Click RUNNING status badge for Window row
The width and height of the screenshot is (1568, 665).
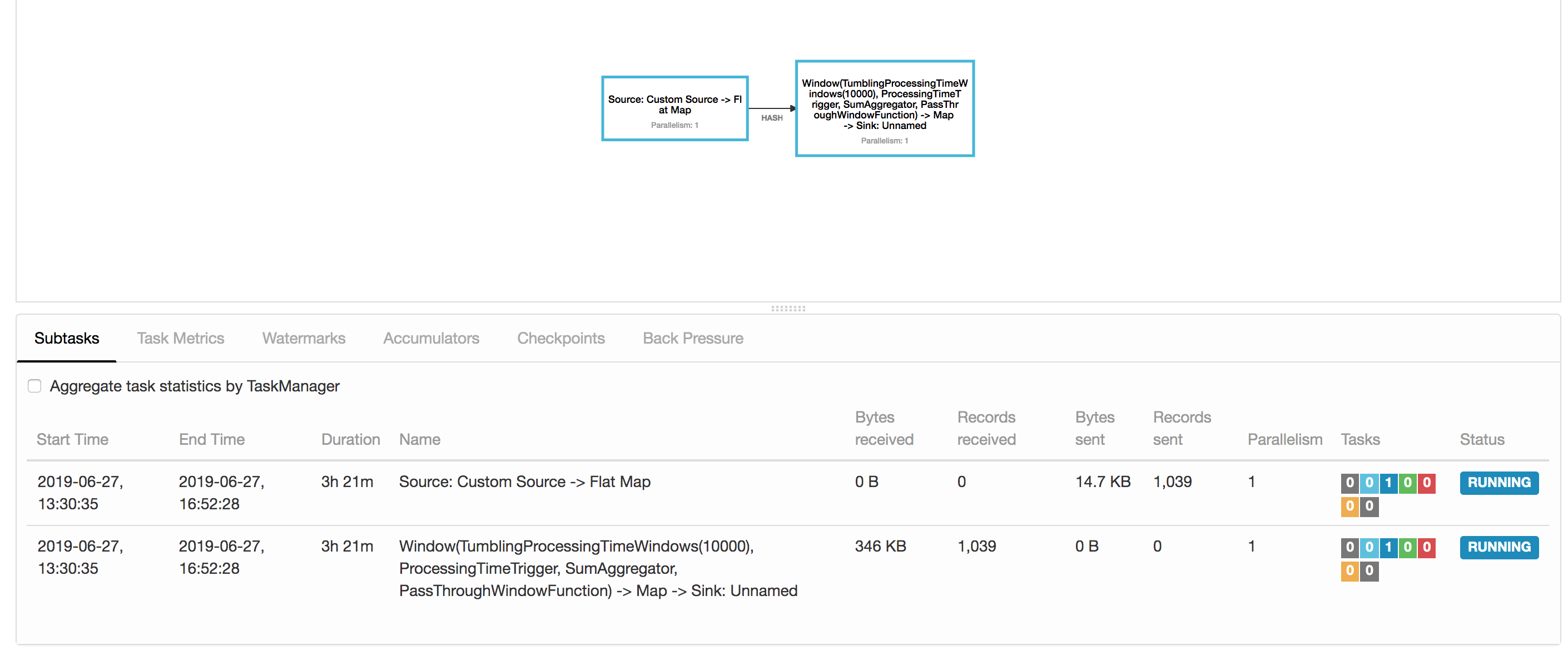coord(1498,548)
